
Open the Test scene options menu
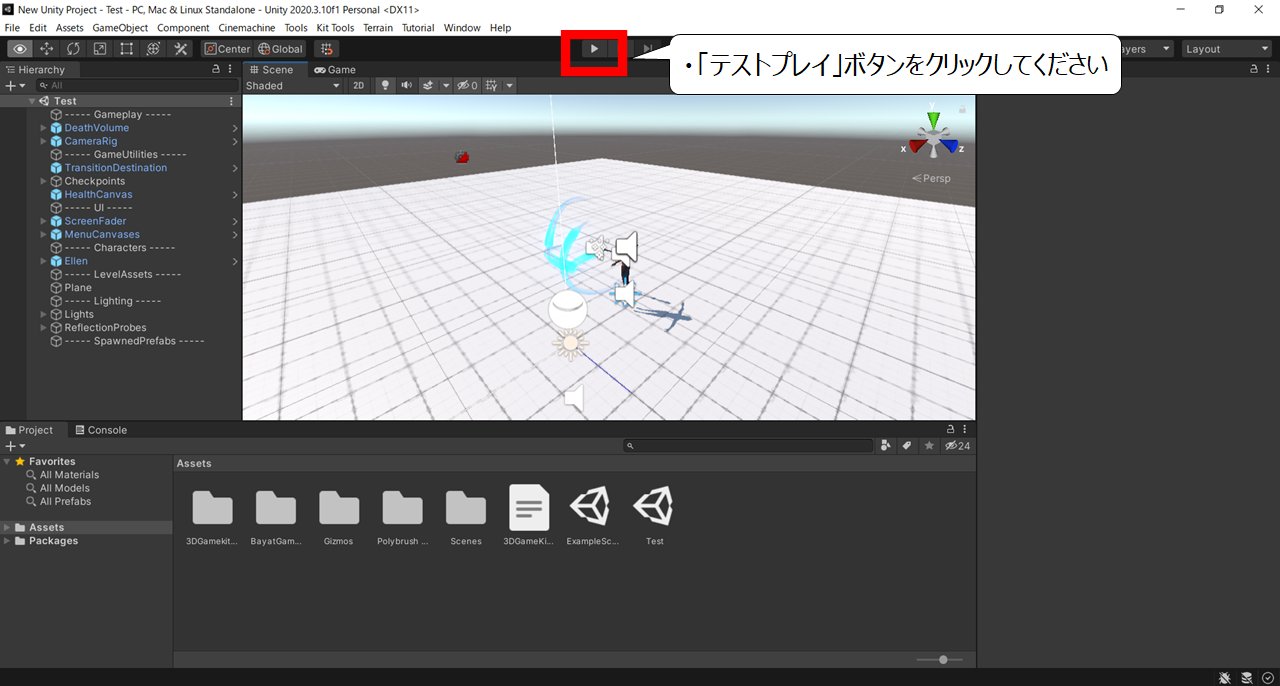(x=231, y=101)
